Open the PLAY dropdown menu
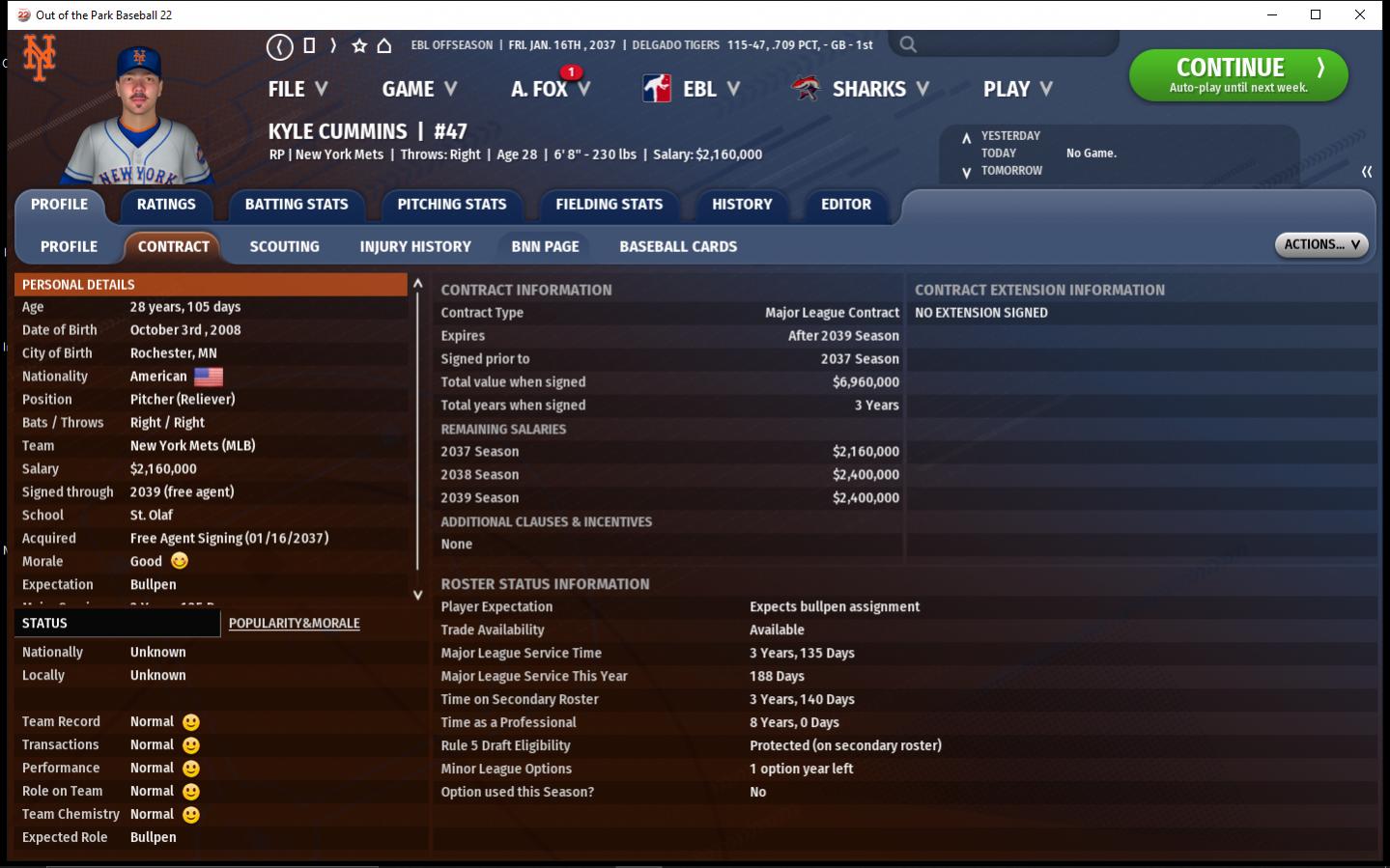Image resolution: width=1390 pixels, height=868 pixels. (x=1017, y=89)
